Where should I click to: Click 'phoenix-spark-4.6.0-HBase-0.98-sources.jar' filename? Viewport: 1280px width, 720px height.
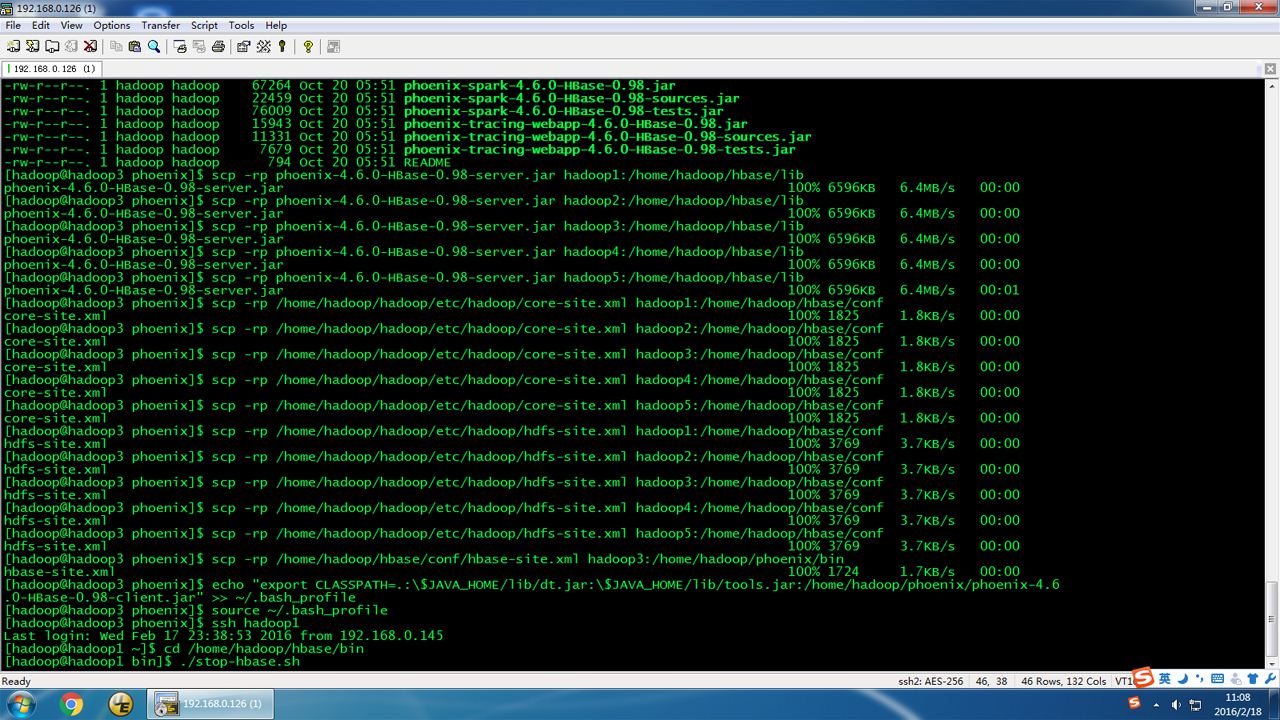click(x=571, y=98)
